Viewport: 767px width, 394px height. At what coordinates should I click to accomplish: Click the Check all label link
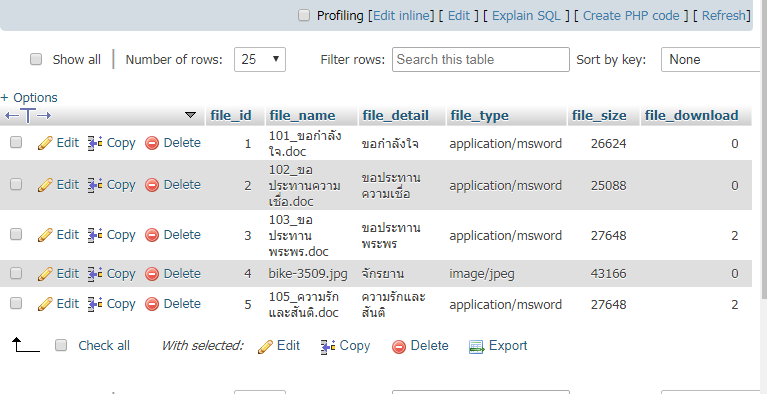click(104, 346)
